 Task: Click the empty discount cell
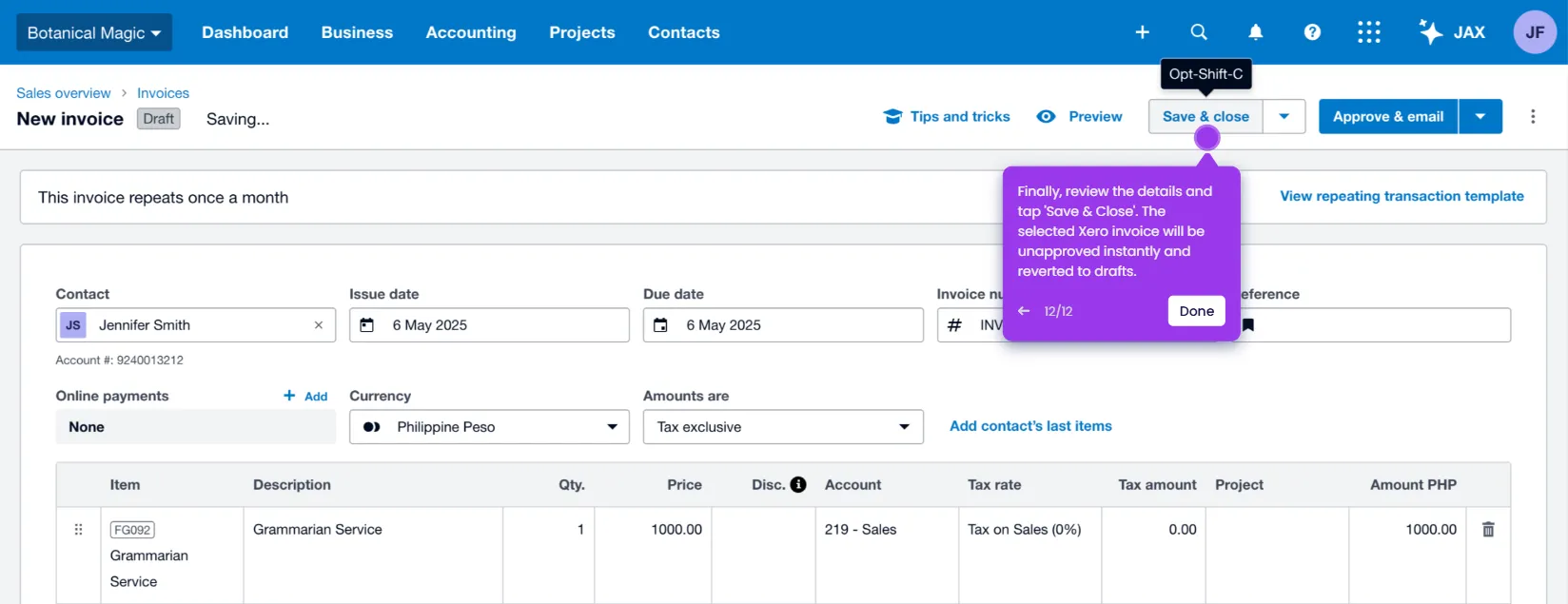point(763,555)
